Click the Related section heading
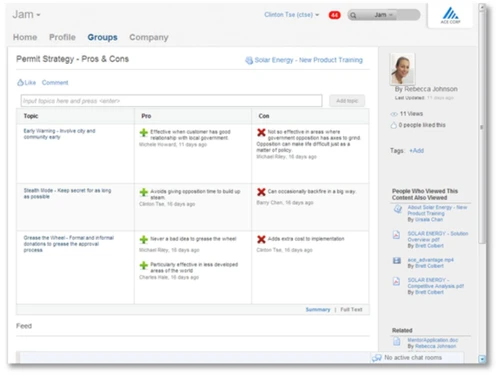500x375 pixels. (402, 330)
